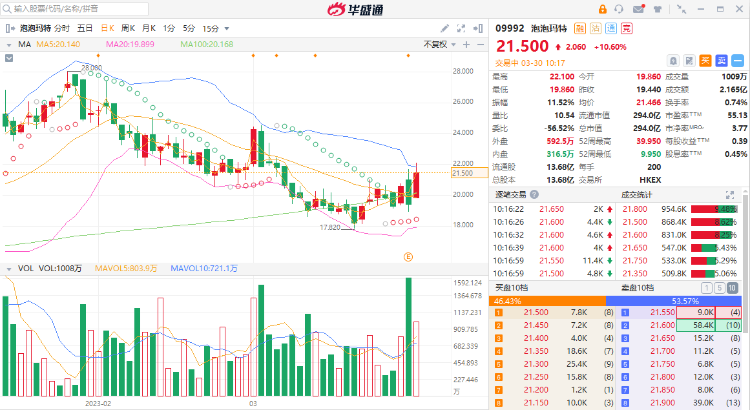Image resolution: width=750 pixels, height=410 pixels.
Task: Select the drawing pencil tool
Action: (445, 29)
